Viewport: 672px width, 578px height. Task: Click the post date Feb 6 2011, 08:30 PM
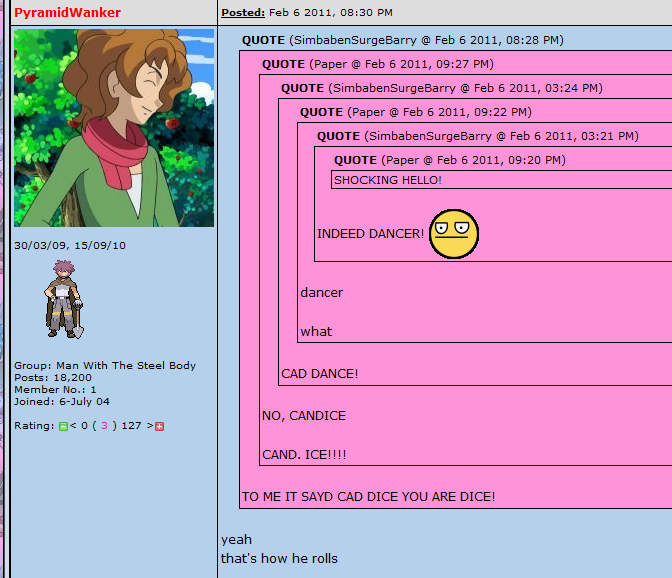331,12
